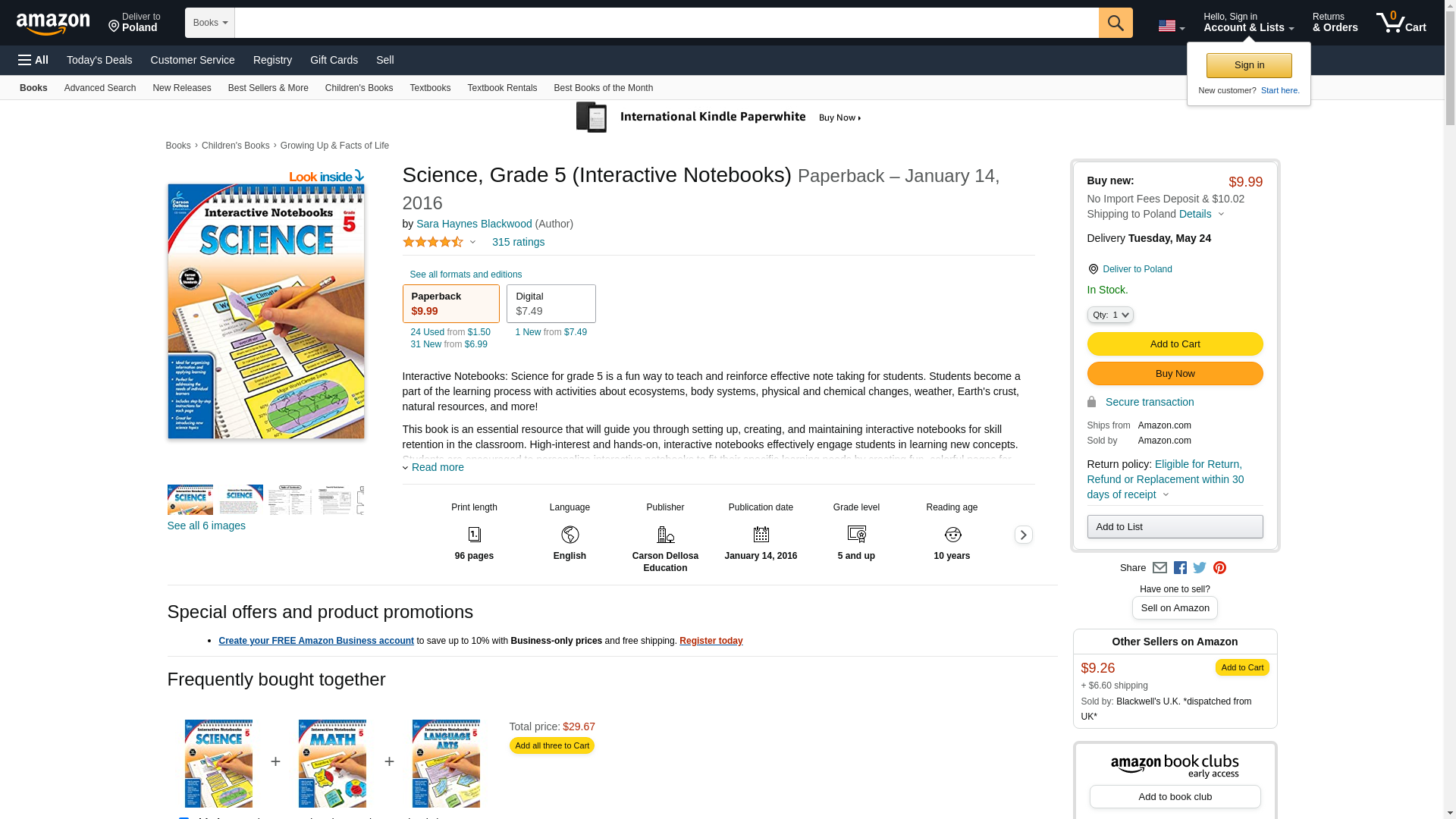Click the star rating display
The image size is (1456, 819).
pyautogui.click(x=433, y=242)
